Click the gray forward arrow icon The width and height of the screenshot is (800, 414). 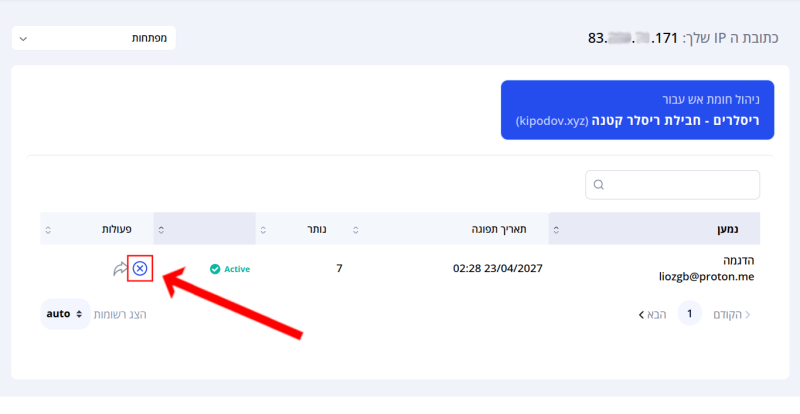point(120,269)
